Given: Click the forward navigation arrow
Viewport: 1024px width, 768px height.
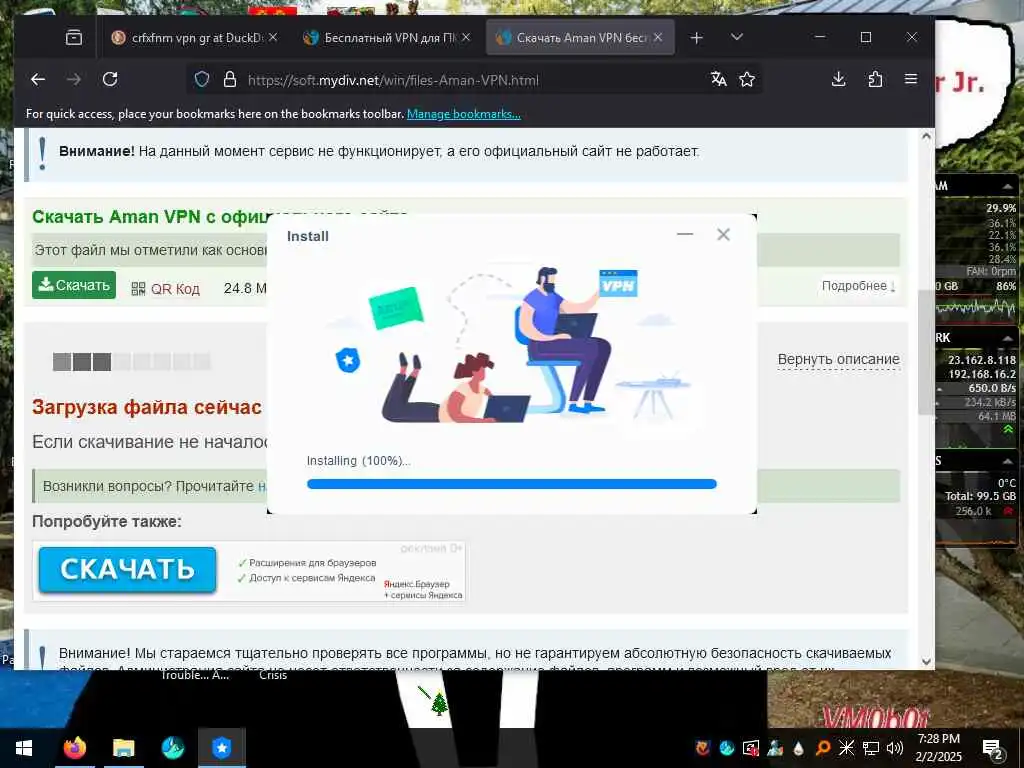Looking at the screenshot, I should point(74,80).
